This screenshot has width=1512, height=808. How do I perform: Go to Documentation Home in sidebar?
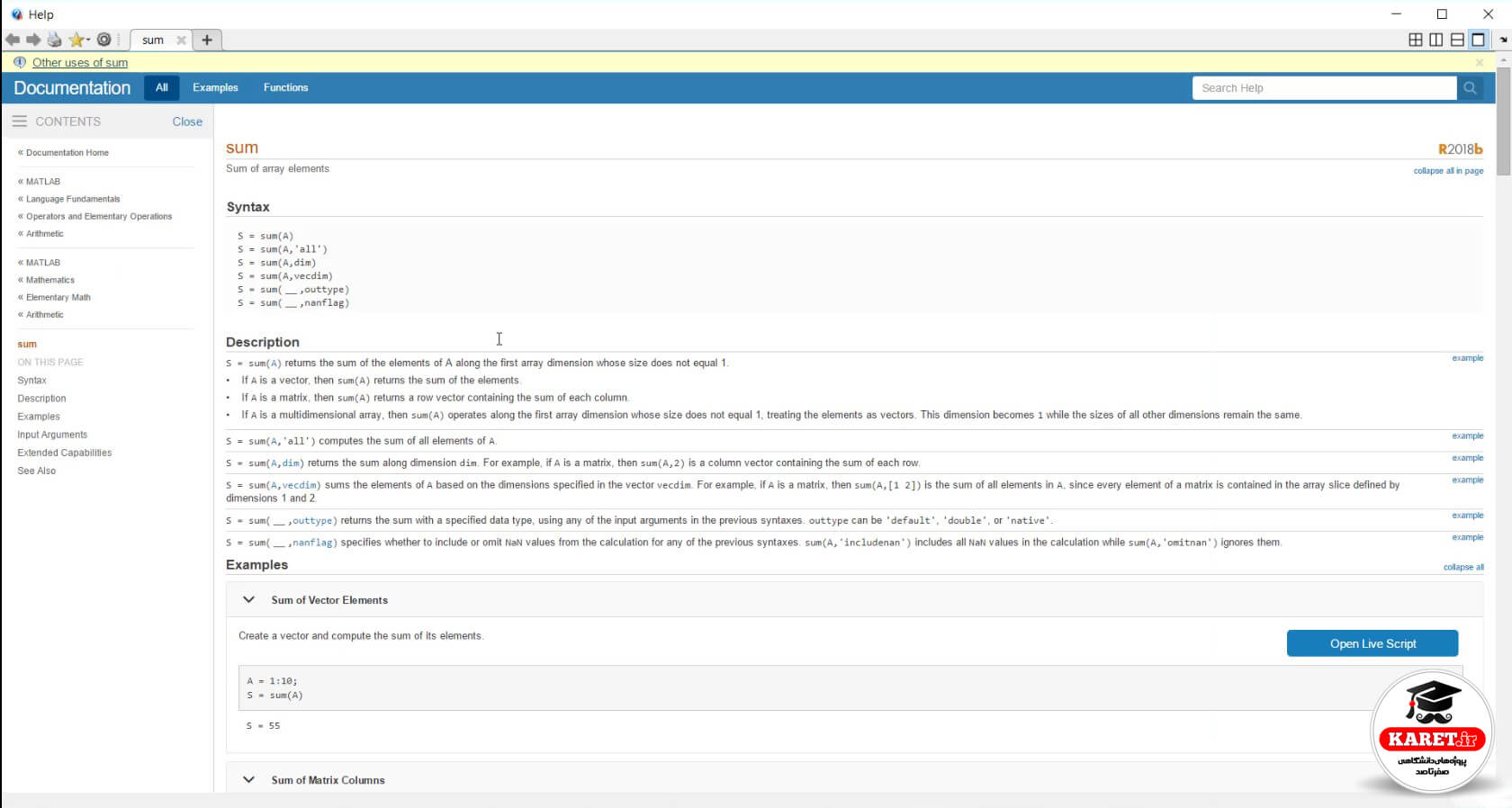pos(67,153)
